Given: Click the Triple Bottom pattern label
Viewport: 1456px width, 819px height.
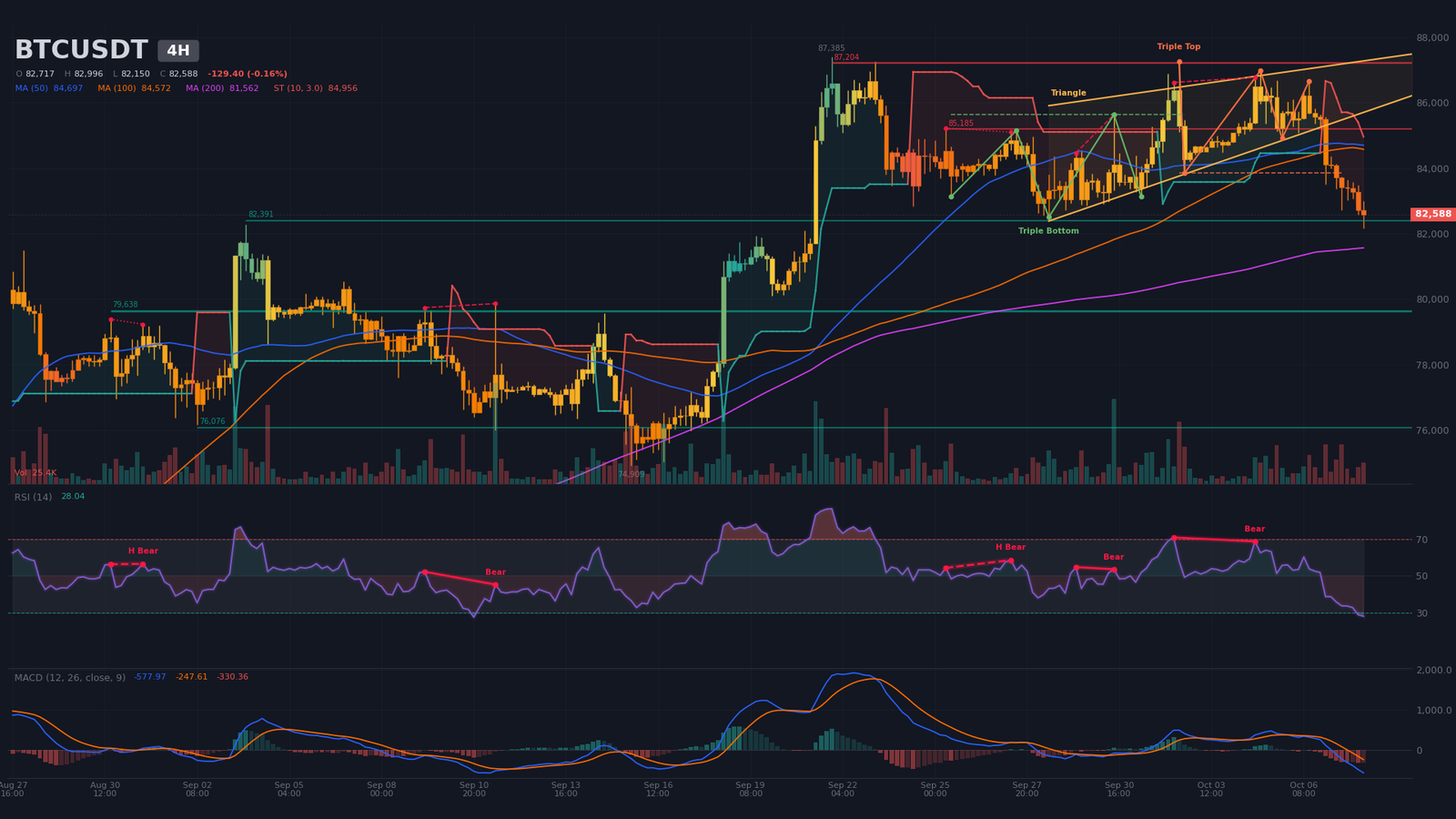Looking at the screenshot, I should tap(1048, 231).
